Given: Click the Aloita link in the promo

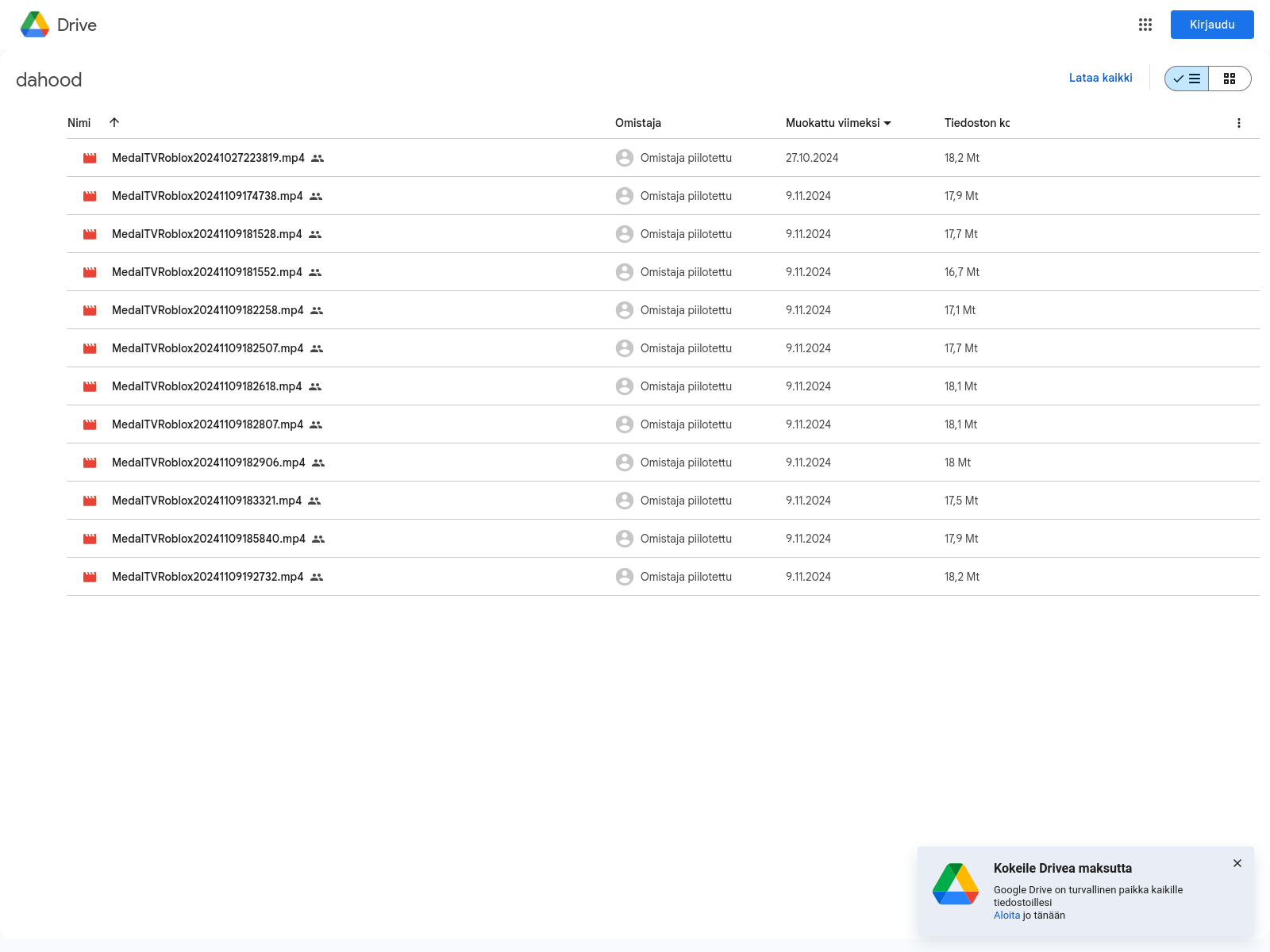Looking at the screenshot, I should (1006, 916).
